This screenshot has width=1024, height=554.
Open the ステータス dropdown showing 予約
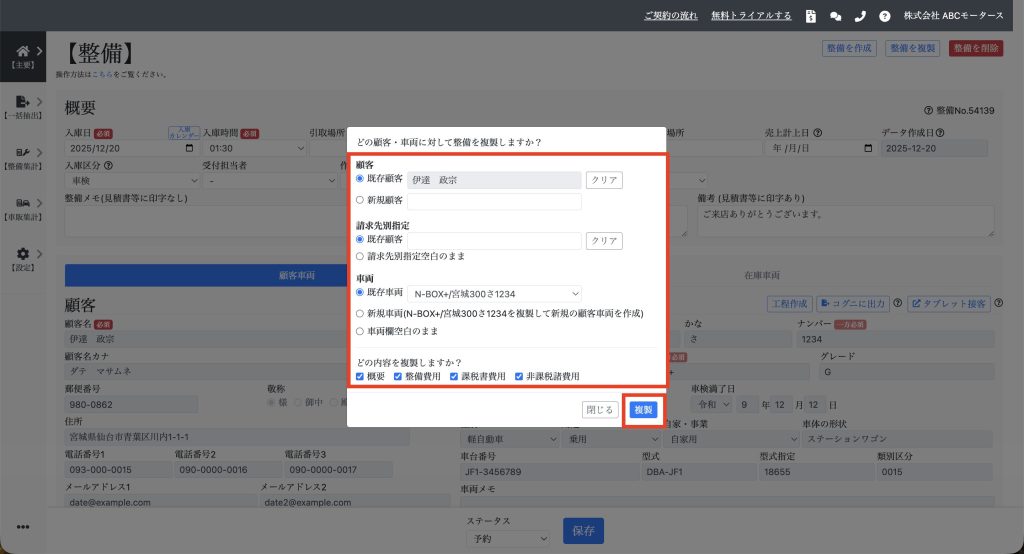(507, 538)
